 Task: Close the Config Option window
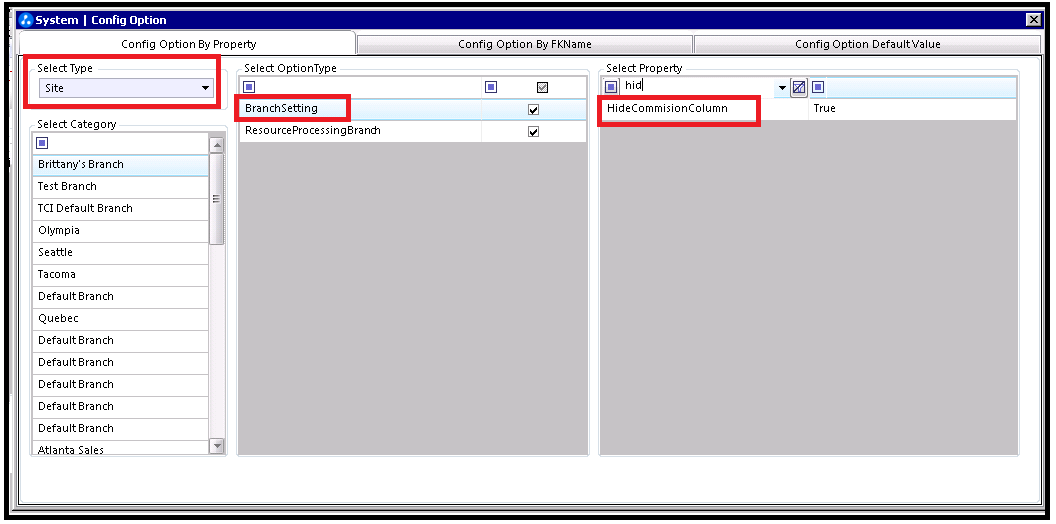click(1033, 20)
